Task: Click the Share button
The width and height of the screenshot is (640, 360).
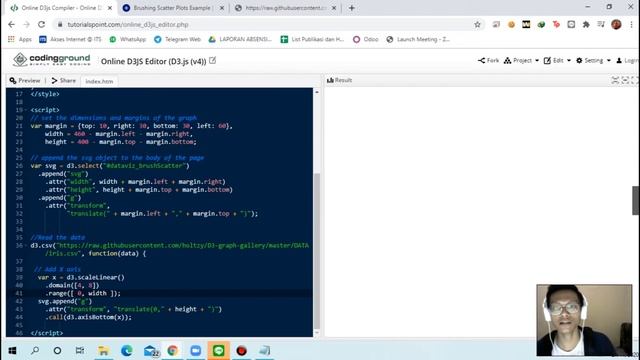Action: 63,80
